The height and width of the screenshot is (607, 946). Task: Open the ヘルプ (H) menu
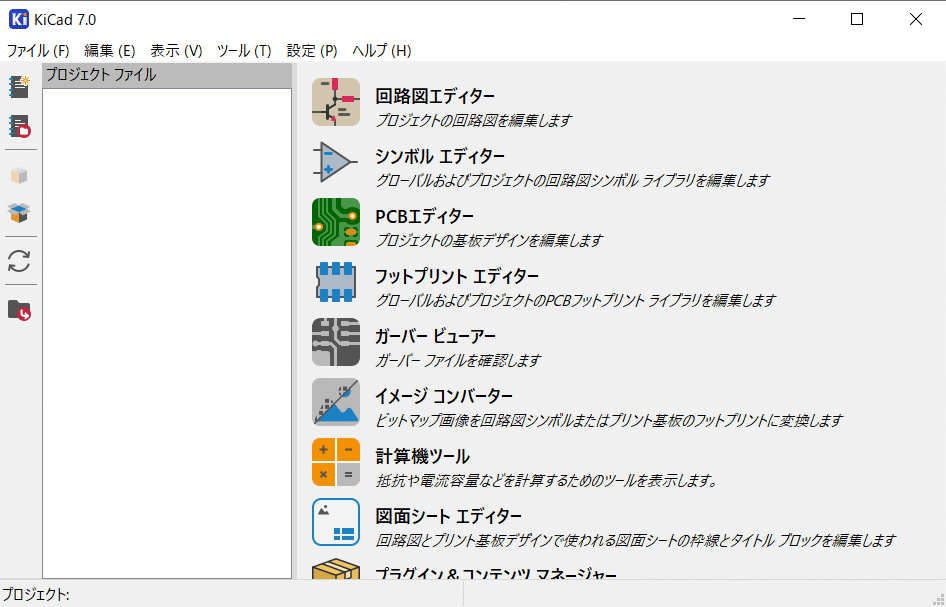[382, 51]
